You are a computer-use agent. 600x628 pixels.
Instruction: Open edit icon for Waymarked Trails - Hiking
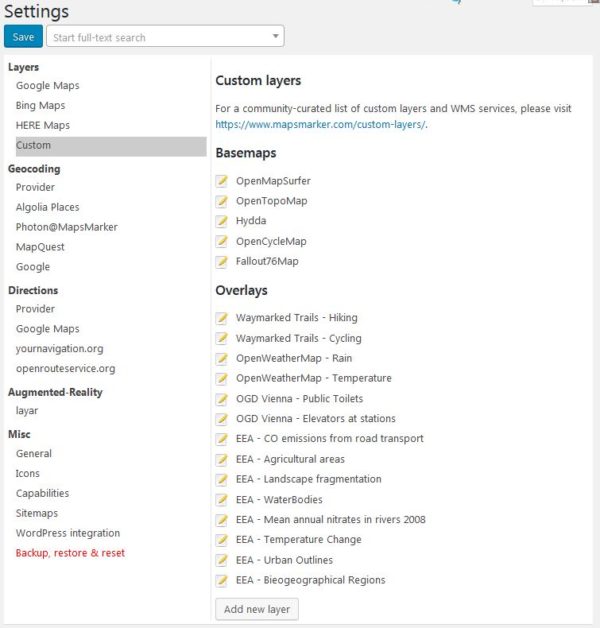point(221,318)
